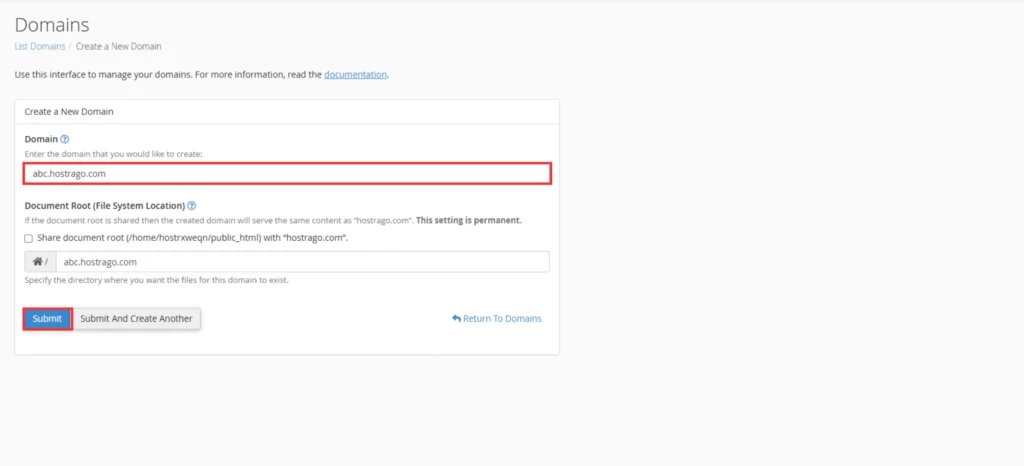The image size is (1024, 466).
Task: Go to the List Domains breadcrumb
Action: (x=40, y=46)
